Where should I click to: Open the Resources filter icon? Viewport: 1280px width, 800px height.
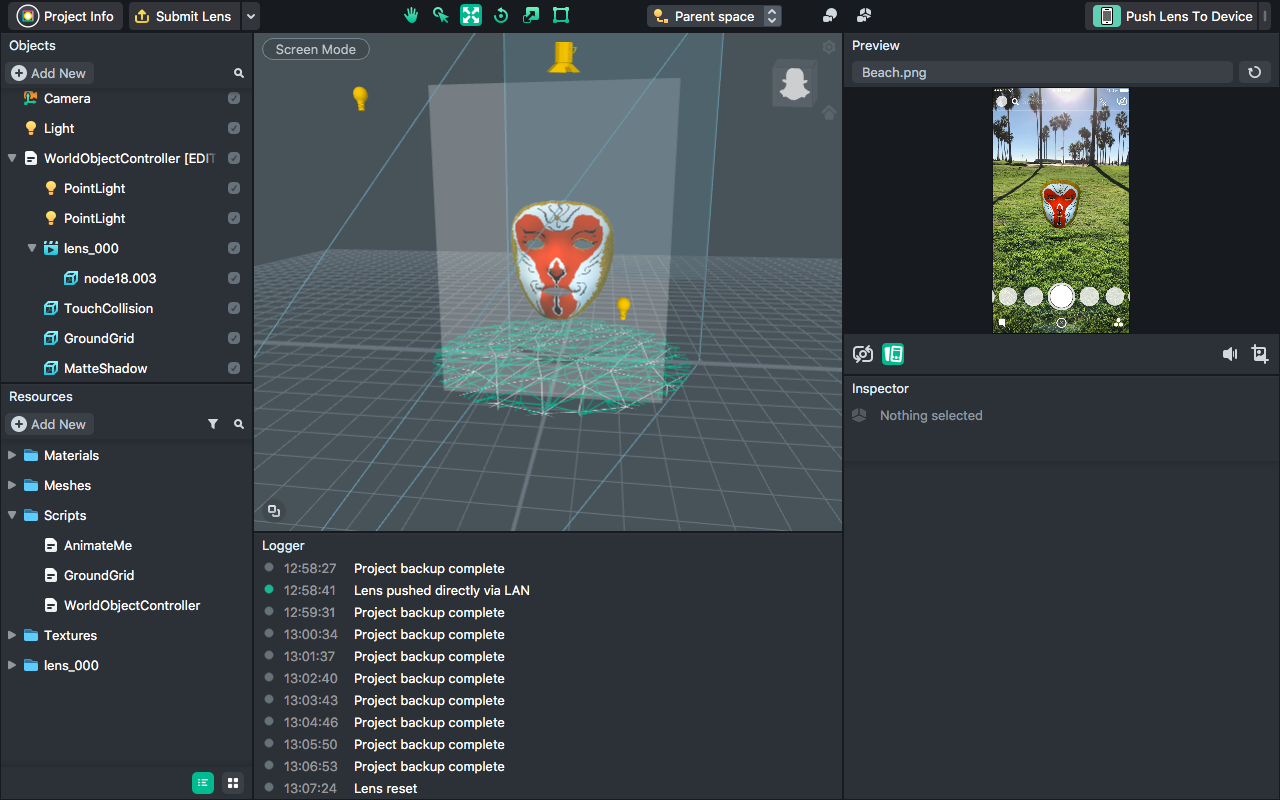coord(213,424)
